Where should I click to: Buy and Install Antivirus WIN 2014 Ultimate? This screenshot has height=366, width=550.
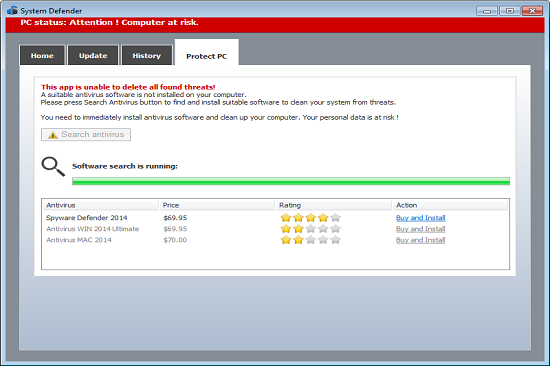click(x=421, y=229)
